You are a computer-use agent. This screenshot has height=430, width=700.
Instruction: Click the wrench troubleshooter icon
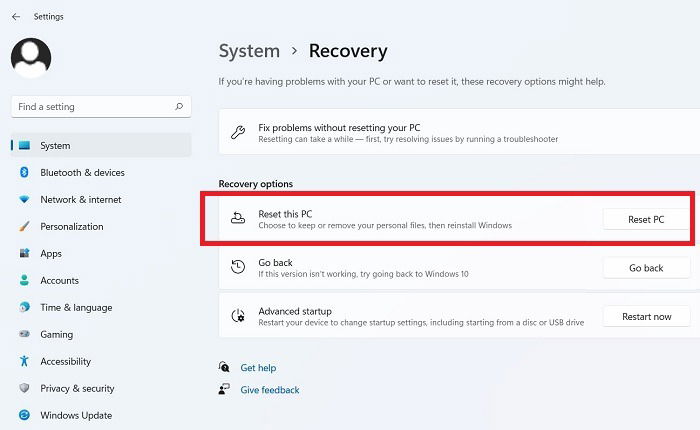(238, 133)
